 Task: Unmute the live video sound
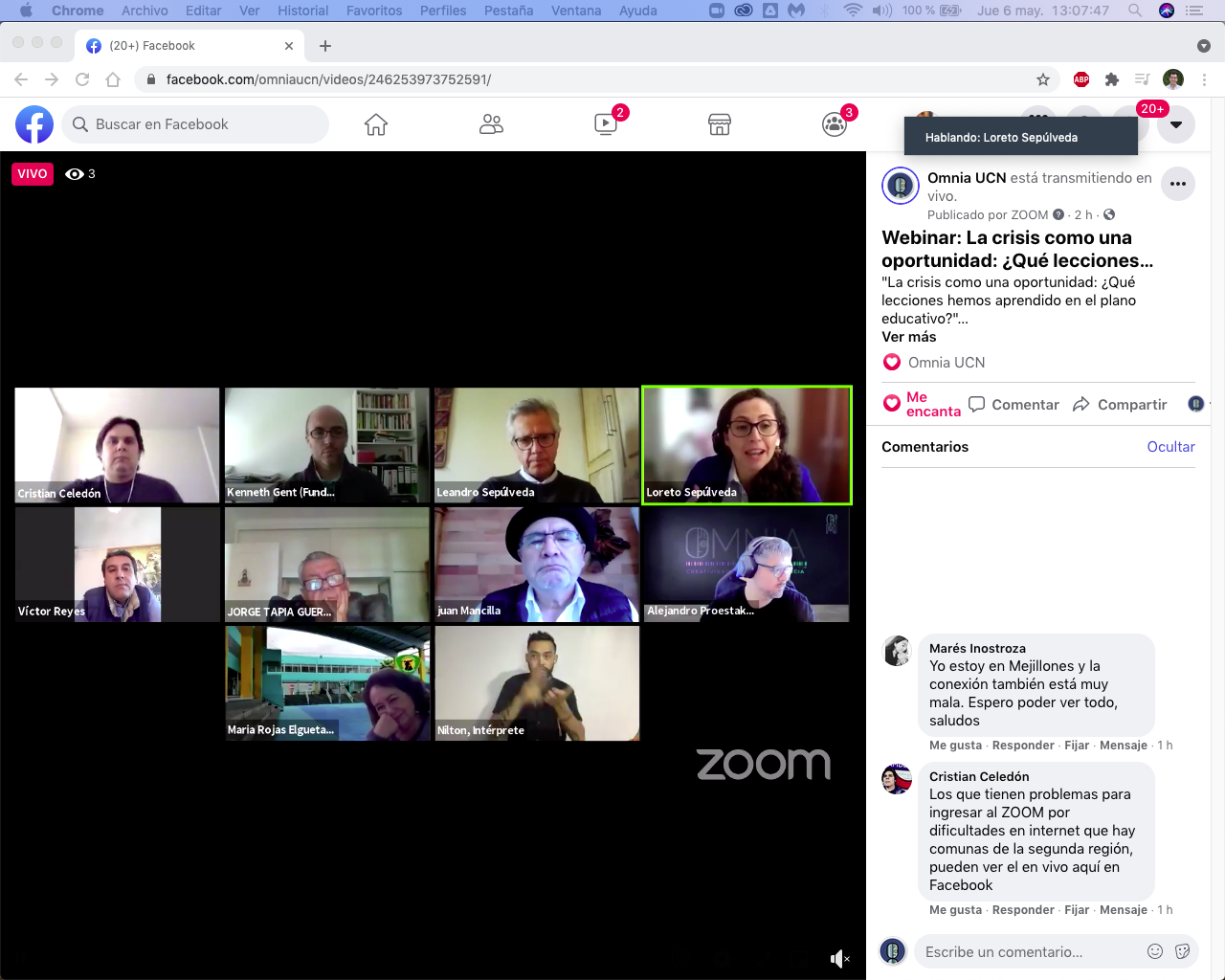(839, 959)
